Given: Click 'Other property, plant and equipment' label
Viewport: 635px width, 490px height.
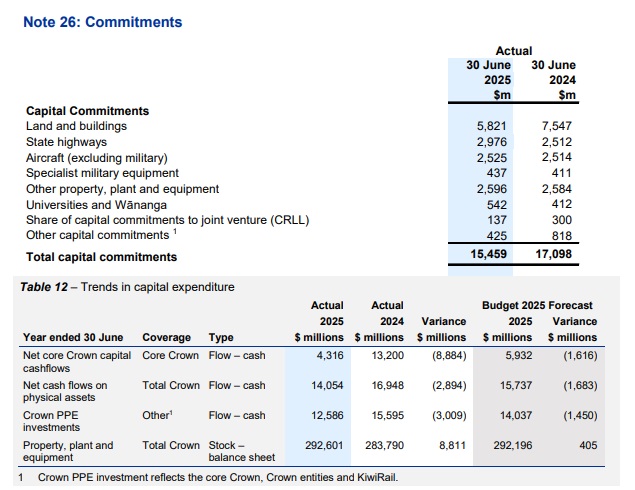Looking at the screenshot, I should 122,189.
